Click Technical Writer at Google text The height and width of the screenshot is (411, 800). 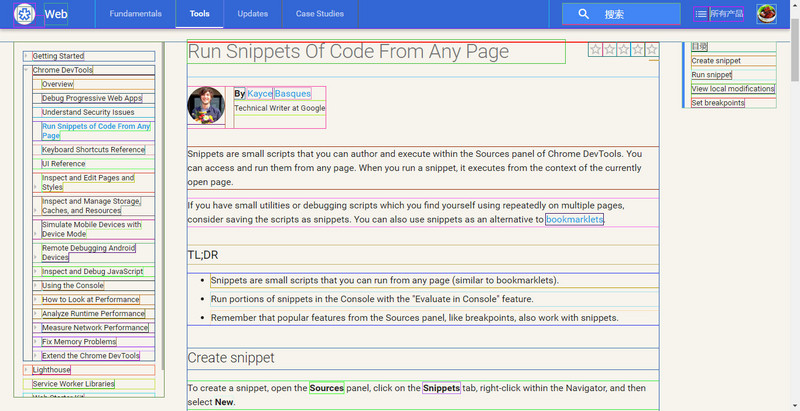point(280,108)
